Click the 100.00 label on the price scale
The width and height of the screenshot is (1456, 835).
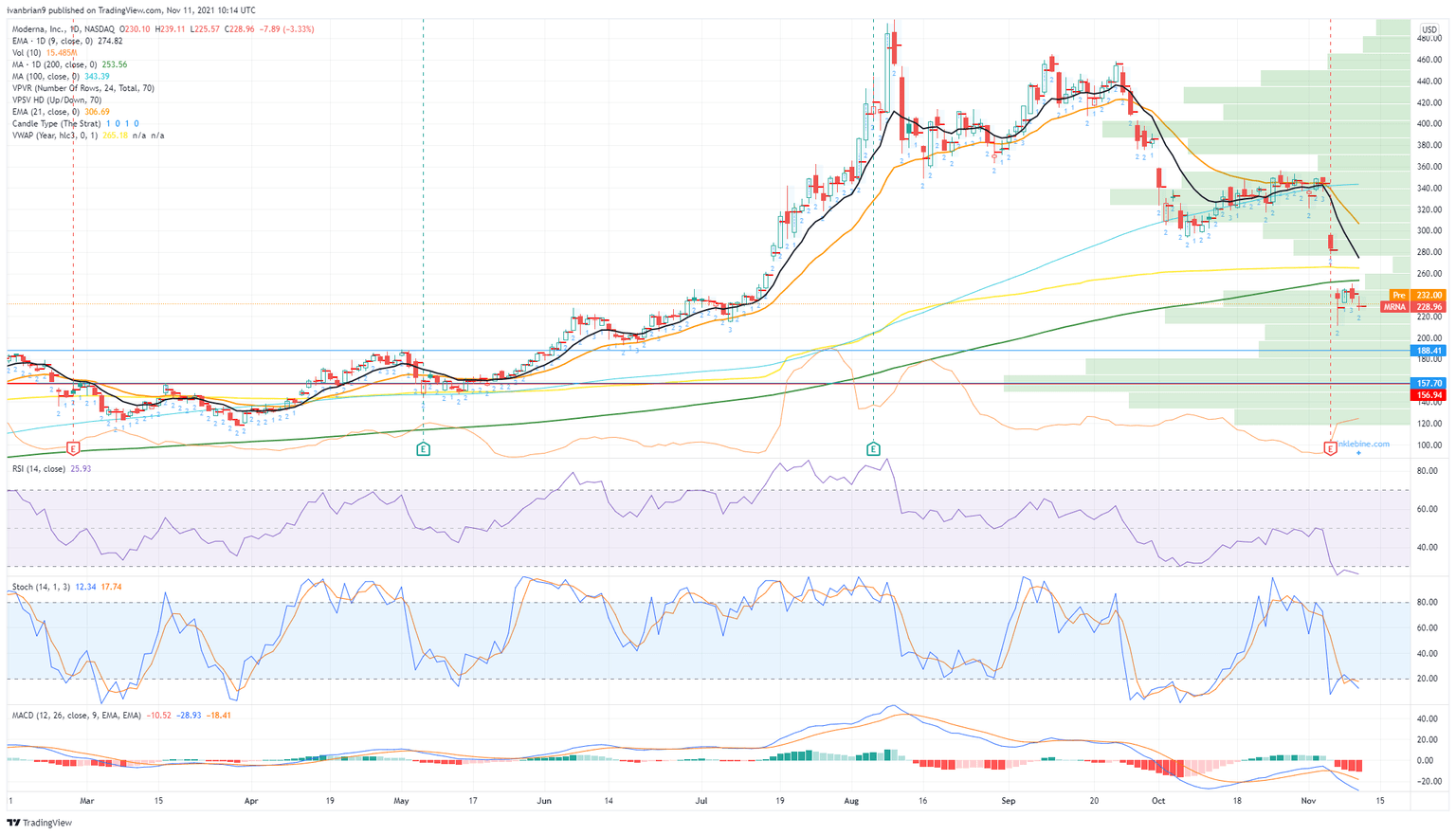click(1429, 445)
